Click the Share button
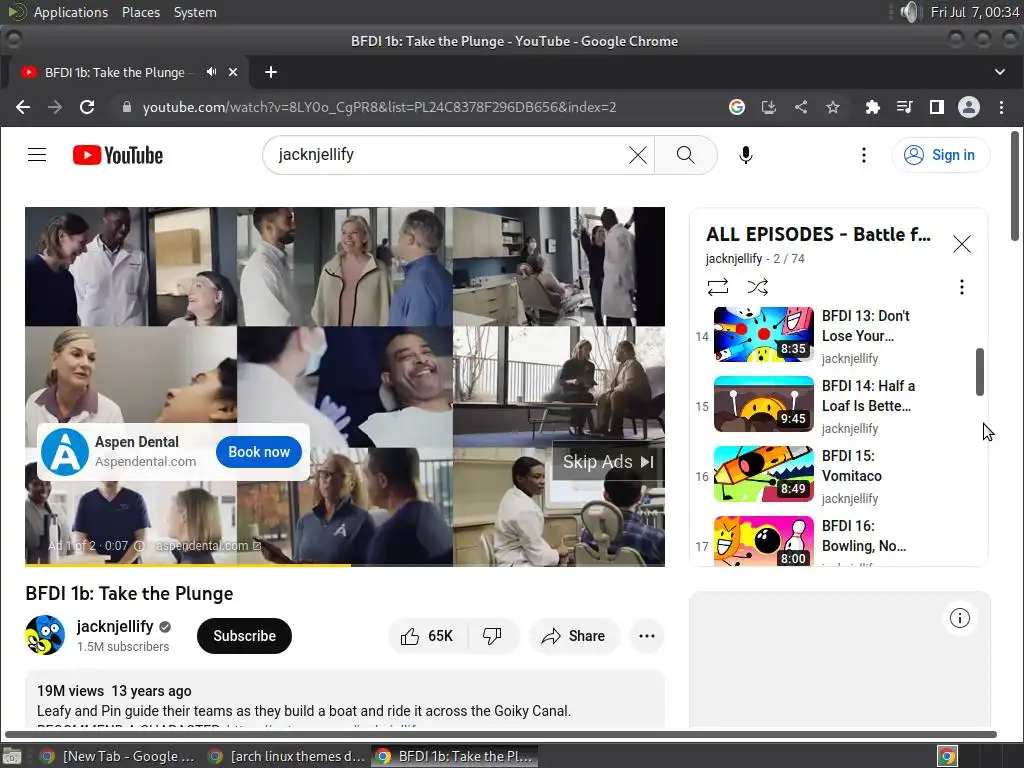Image resolution: width=1024 pixels, height=768 pixels. (573, 636)
